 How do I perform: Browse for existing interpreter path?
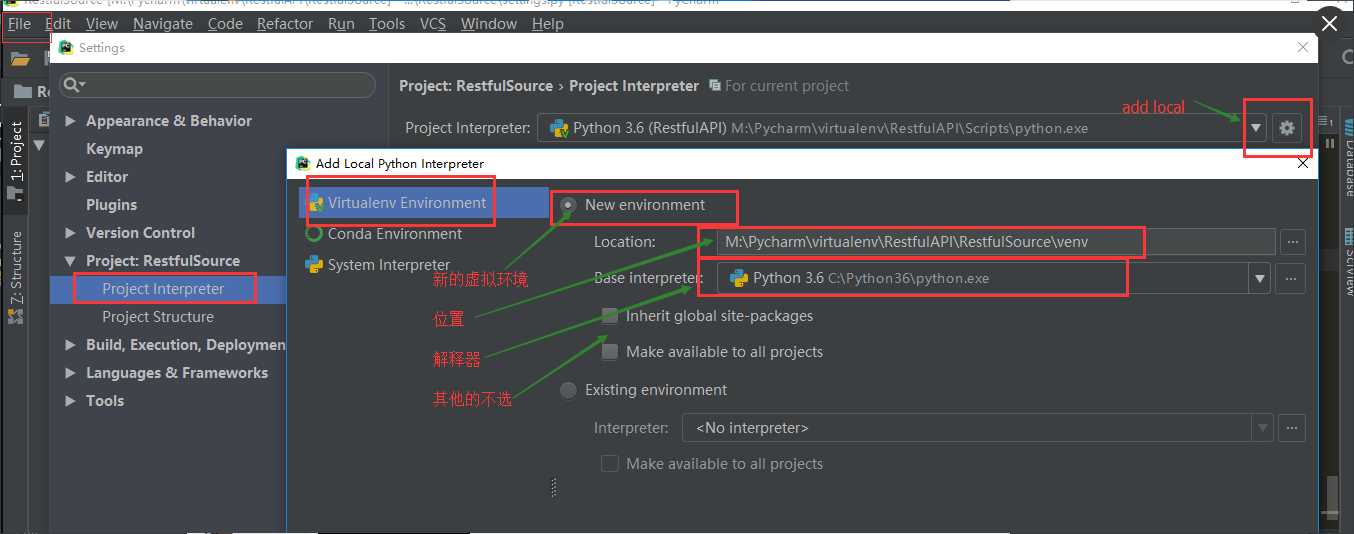1293,428
